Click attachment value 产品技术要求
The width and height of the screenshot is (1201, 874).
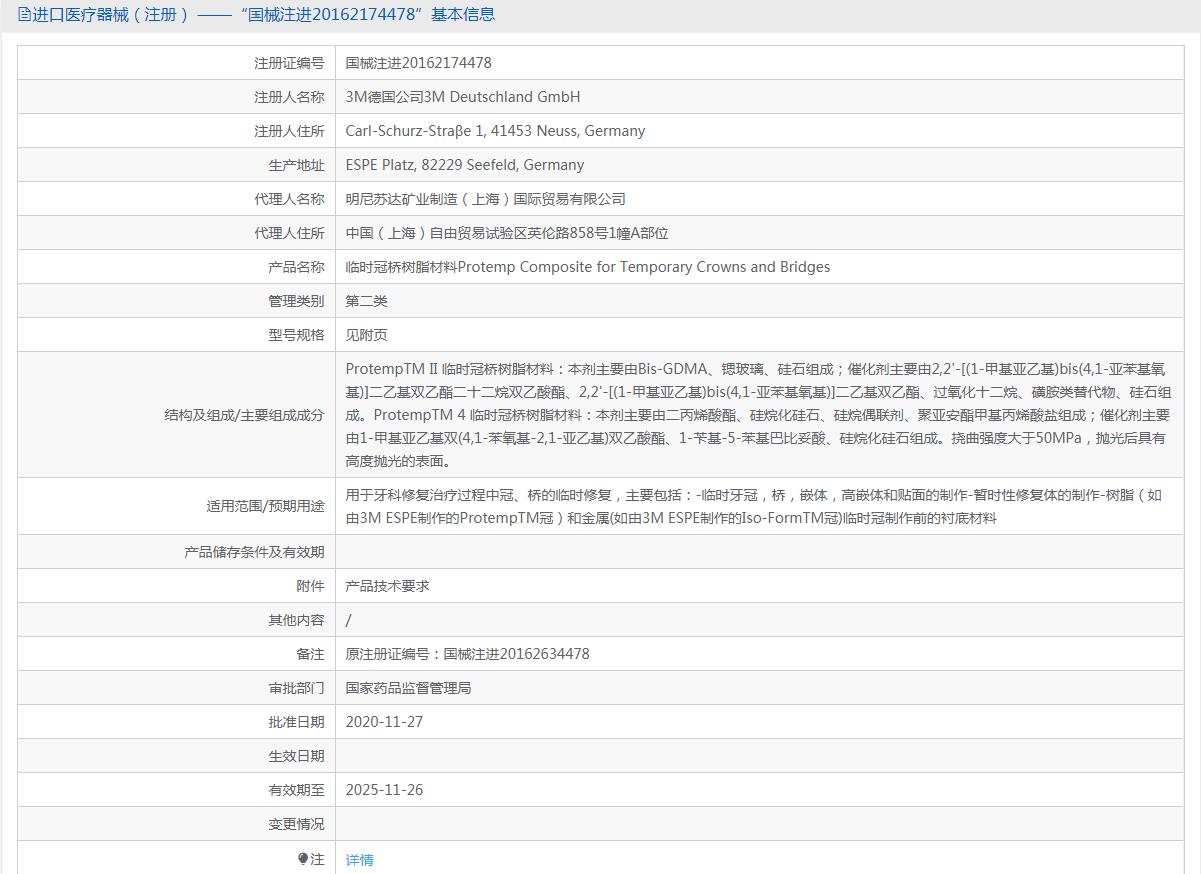(388, 586)
